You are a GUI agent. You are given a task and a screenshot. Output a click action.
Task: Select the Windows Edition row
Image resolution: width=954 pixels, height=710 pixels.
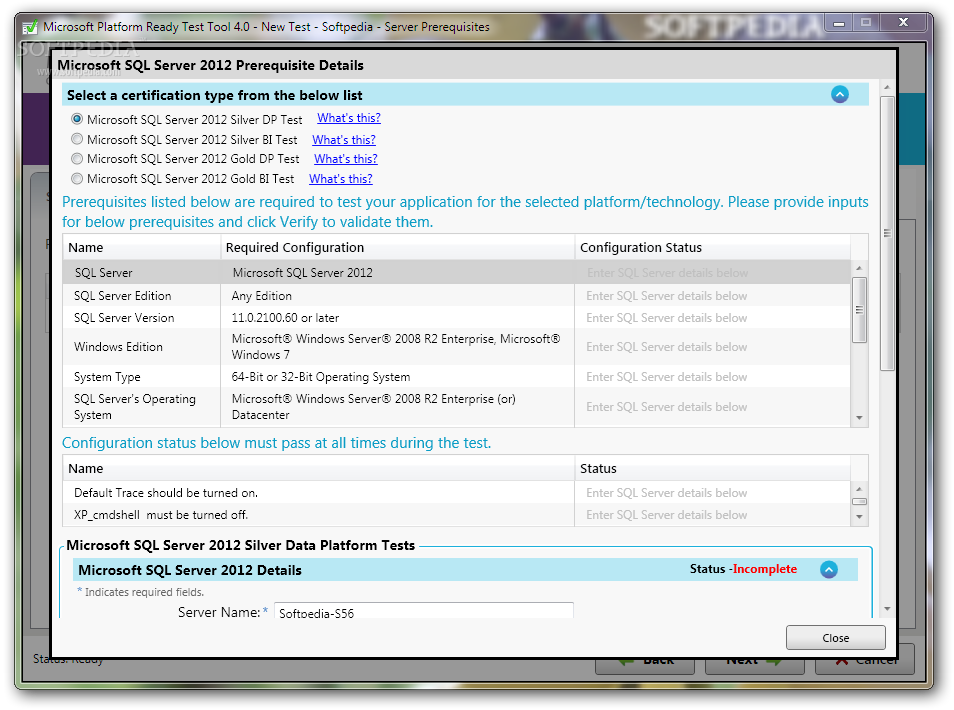click(x=456, y=347)
